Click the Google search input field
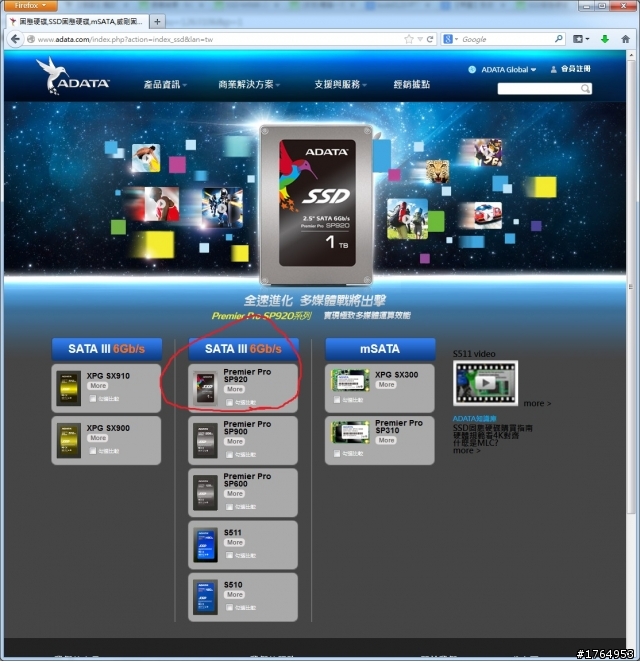The image size is (640, 662). coord(507,39)
